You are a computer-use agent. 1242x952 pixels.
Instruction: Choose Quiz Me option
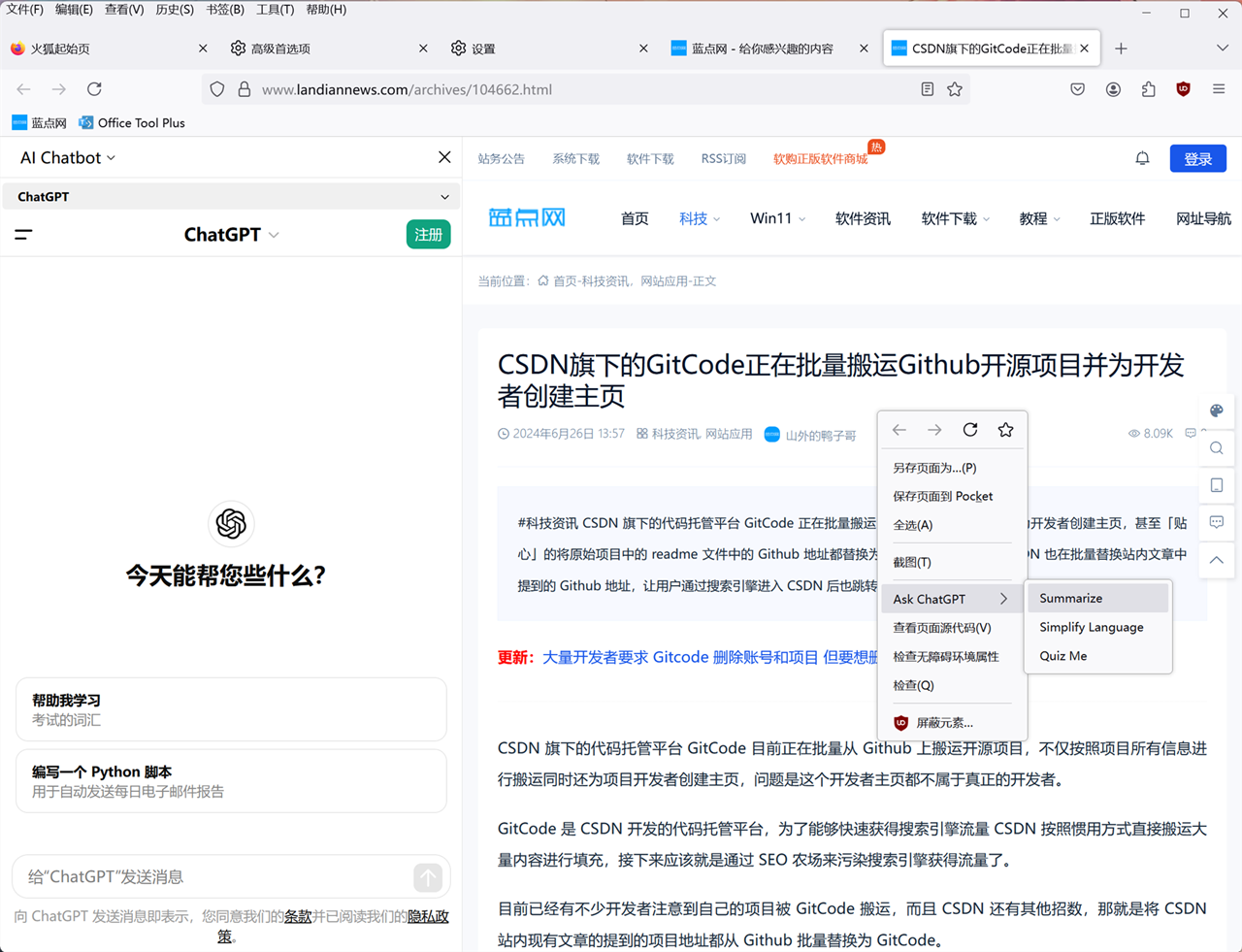pyautogui.click(x=1098, y=656)
